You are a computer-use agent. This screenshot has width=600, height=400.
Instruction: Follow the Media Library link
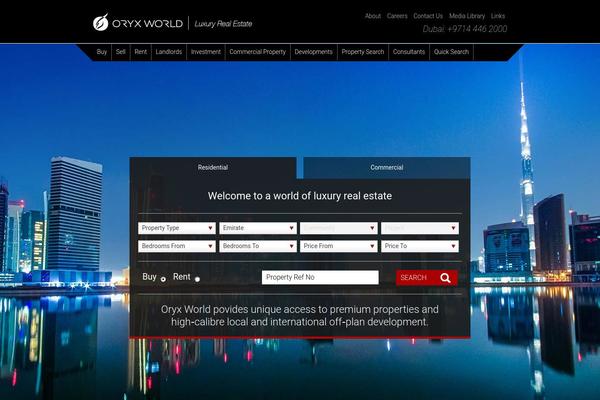click(x=467, y=16)
